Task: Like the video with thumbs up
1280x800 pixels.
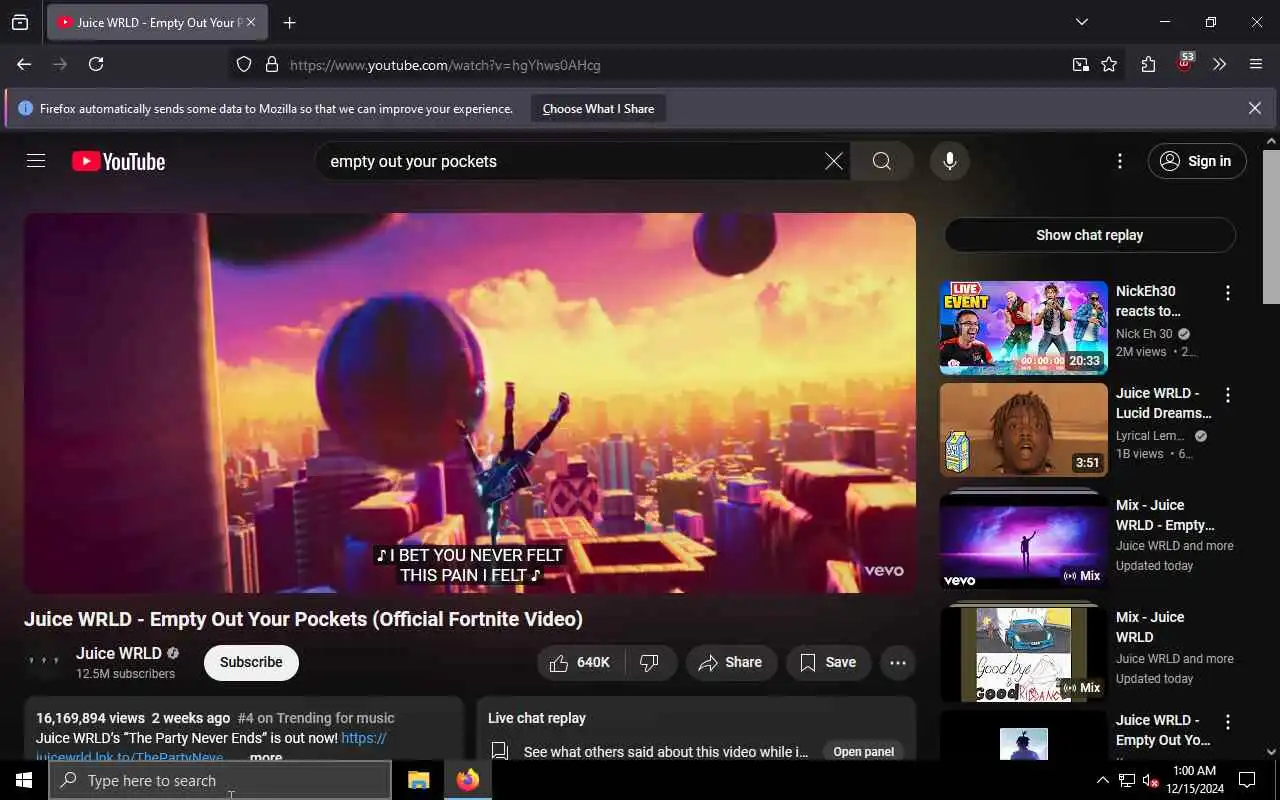Action: [x=581, y=662]
